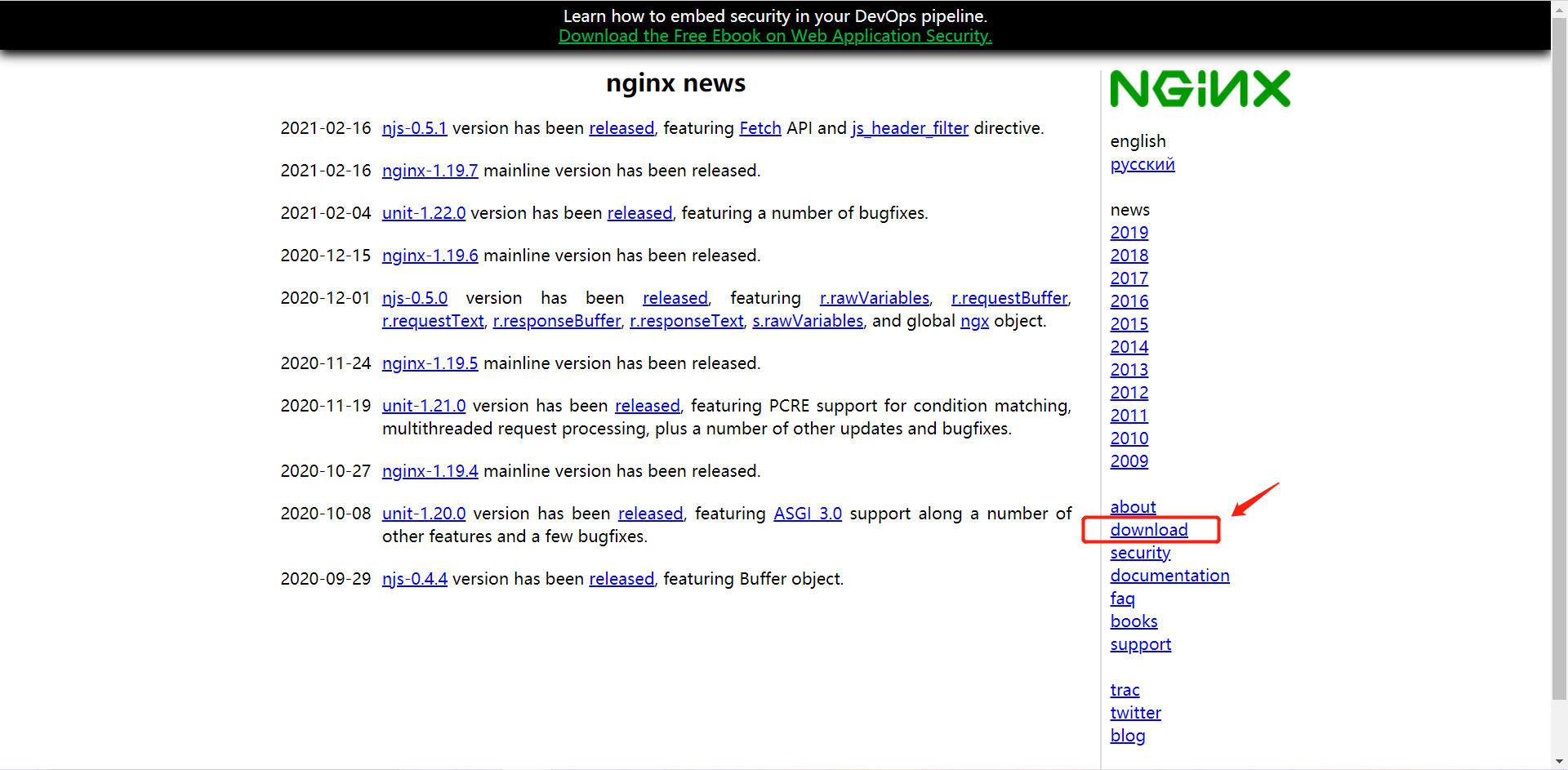
Task: Switch language to русский
Action: (x=1143, y=164)
